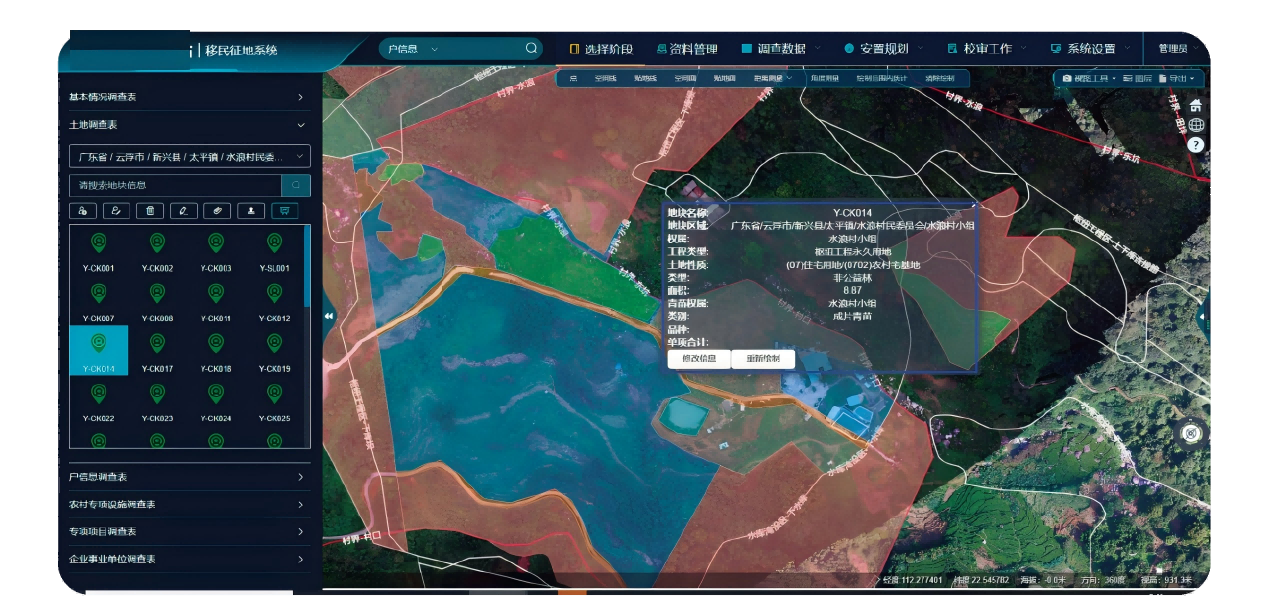Click the globe icon on map

1196,125
